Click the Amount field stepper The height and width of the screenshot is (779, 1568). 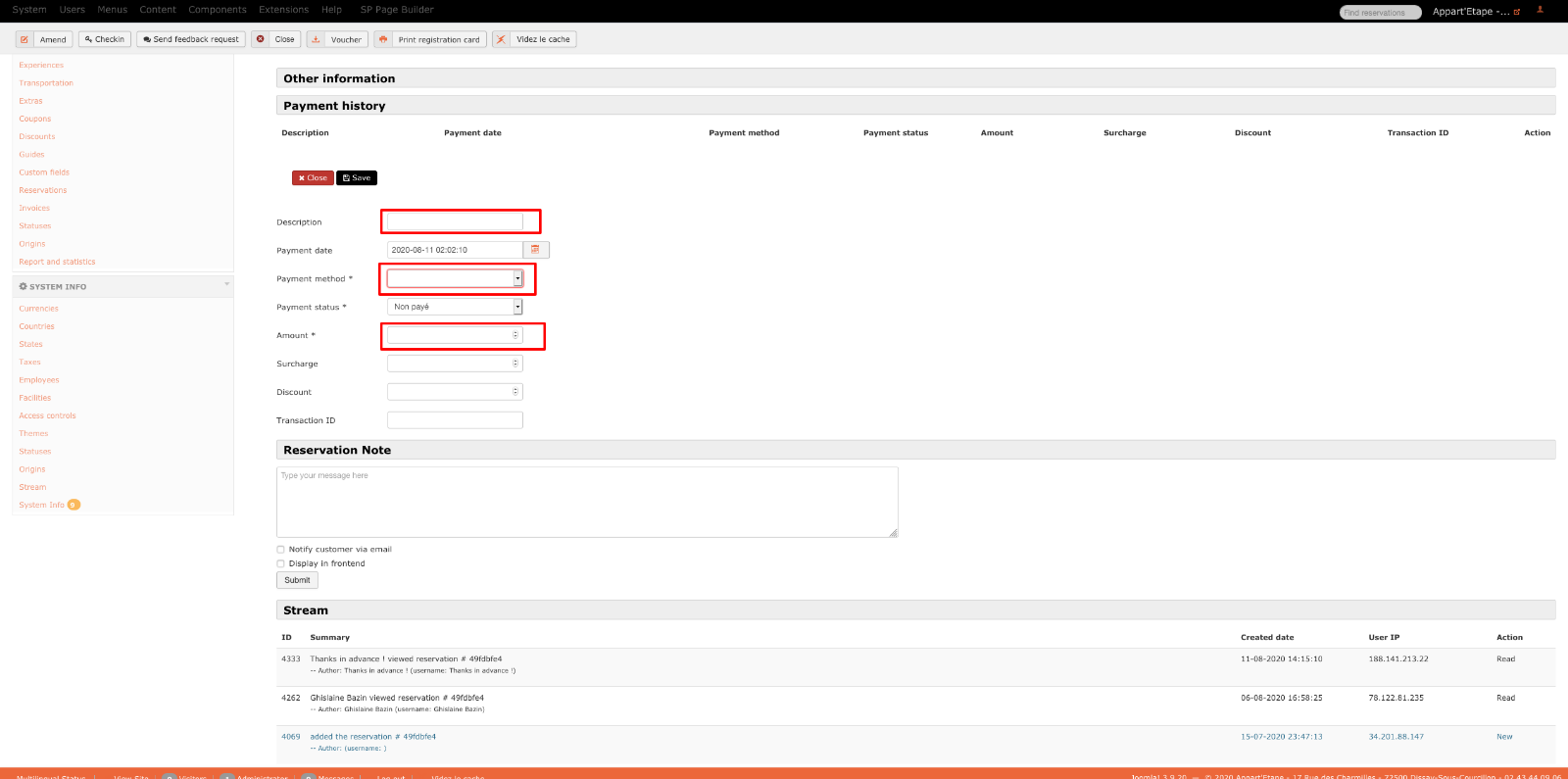click(x=515, y=335)
